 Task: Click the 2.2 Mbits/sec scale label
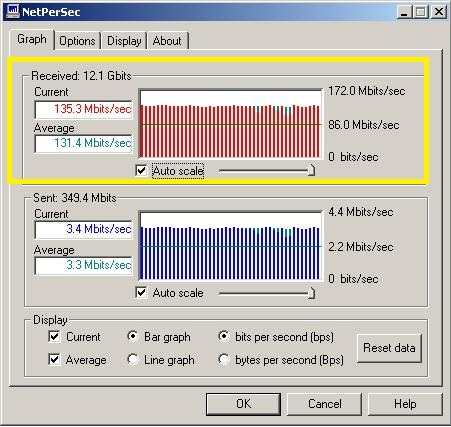tap(361, 247)
